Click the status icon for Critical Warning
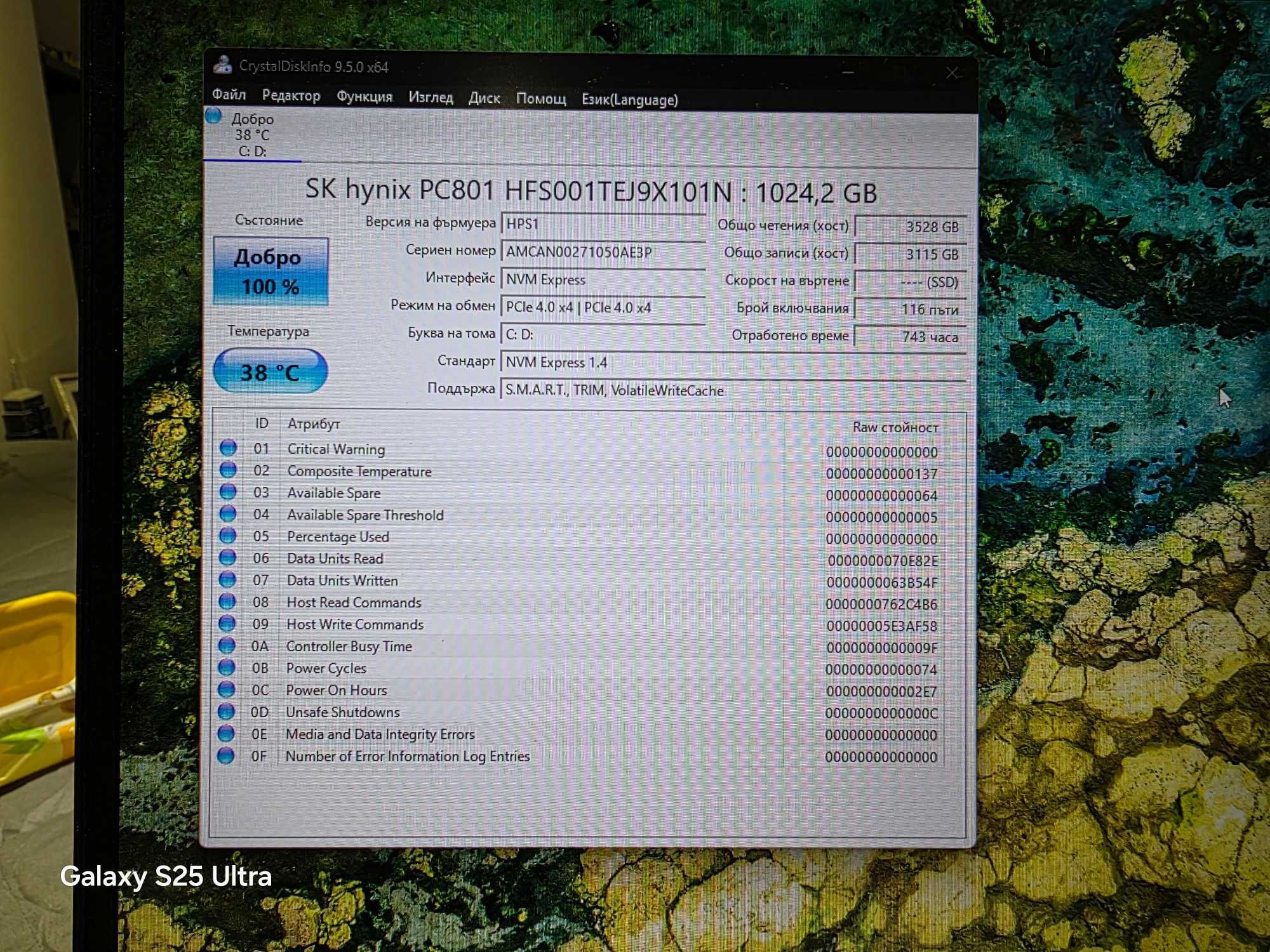The image size is (1270, 952). point(228,448)
